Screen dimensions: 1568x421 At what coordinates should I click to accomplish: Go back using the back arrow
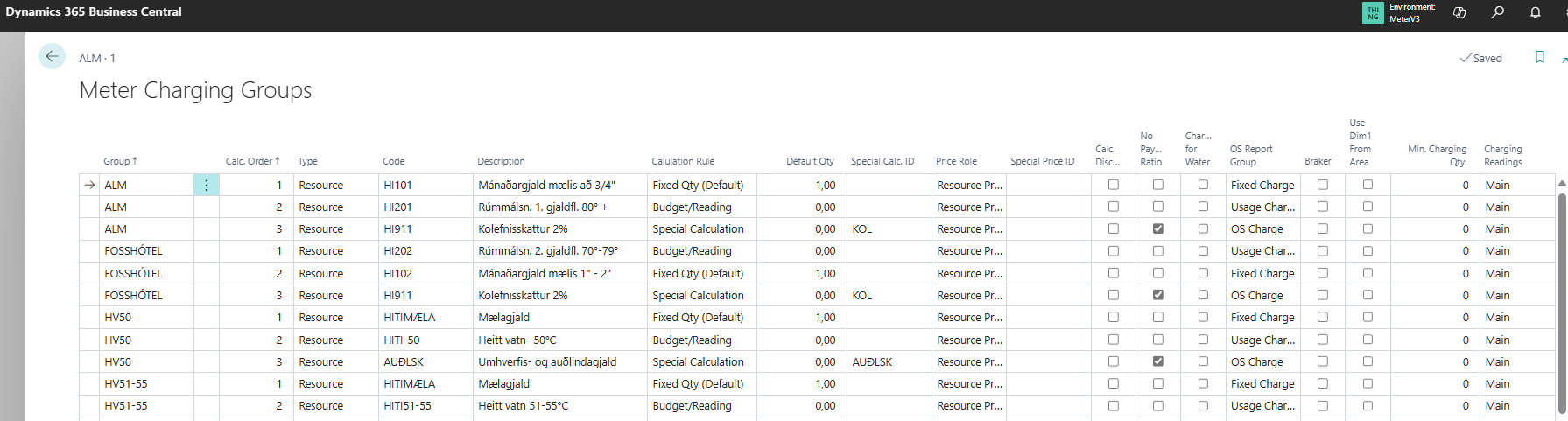(x=52, y=57)
